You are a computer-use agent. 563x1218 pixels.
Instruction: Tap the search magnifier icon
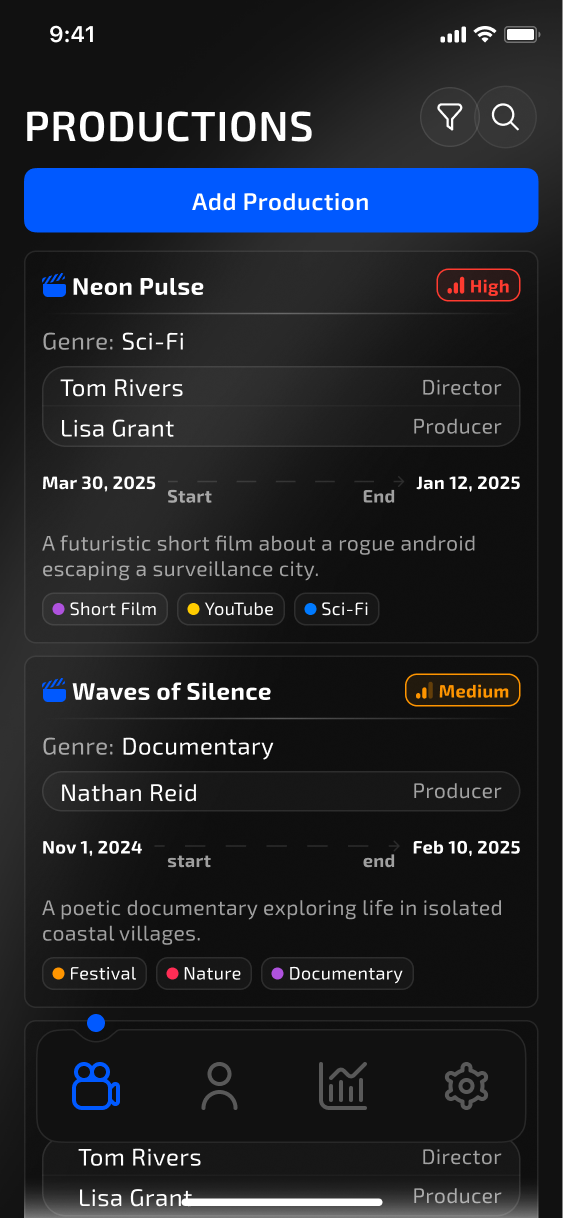click(506, 118)
